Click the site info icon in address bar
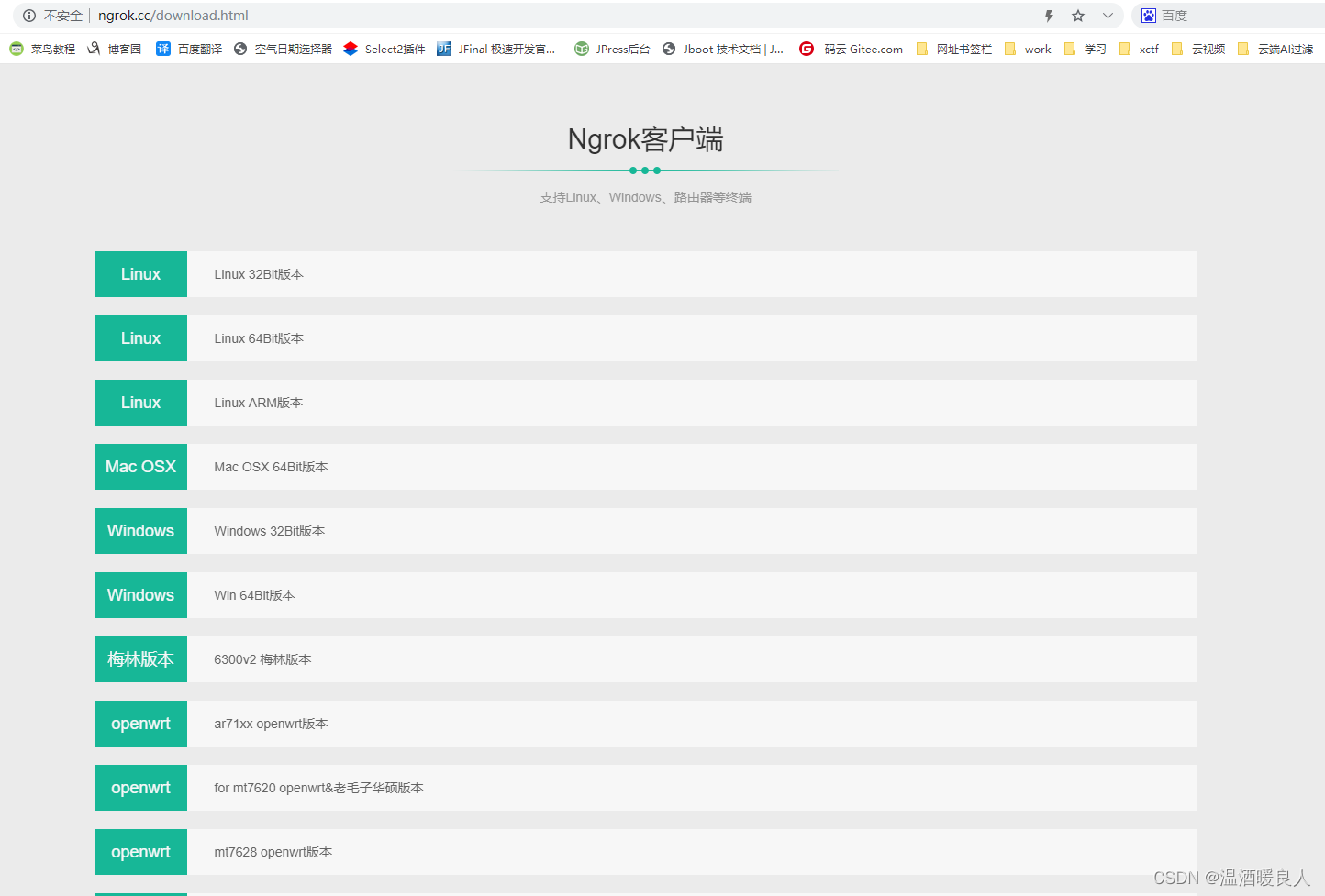The width and height of the screenshot is (1325, 896). (29, 16)
